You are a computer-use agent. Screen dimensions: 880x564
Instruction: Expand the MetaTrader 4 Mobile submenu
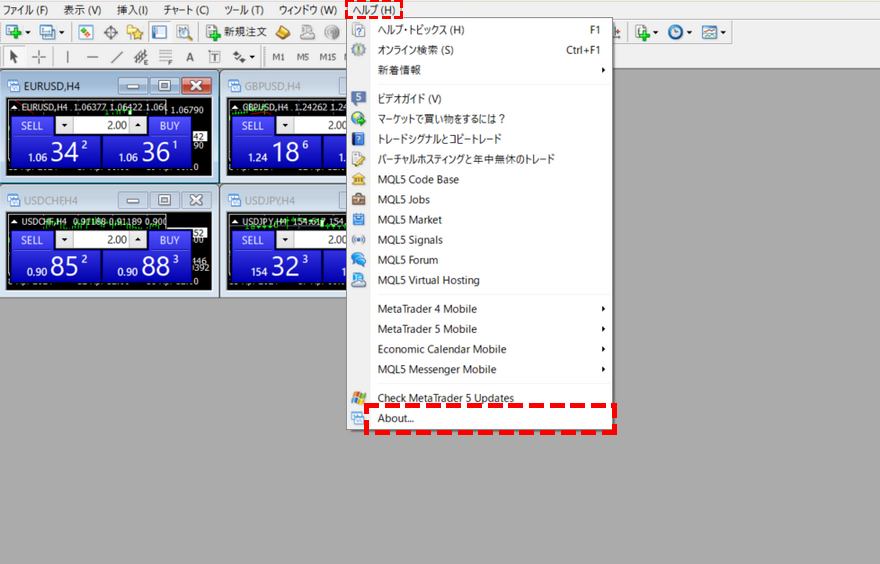click(x=480, y=309)
